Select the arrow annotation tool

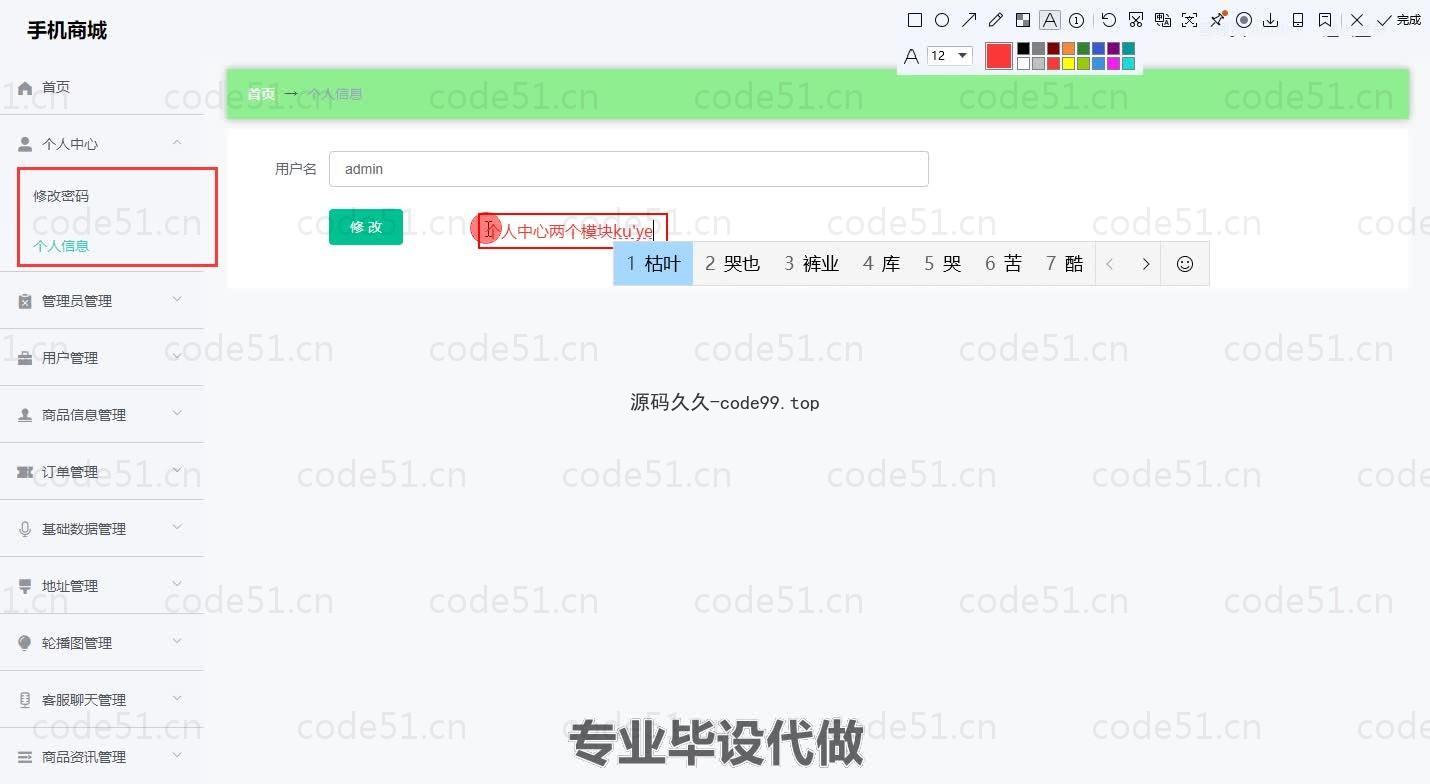968,20
